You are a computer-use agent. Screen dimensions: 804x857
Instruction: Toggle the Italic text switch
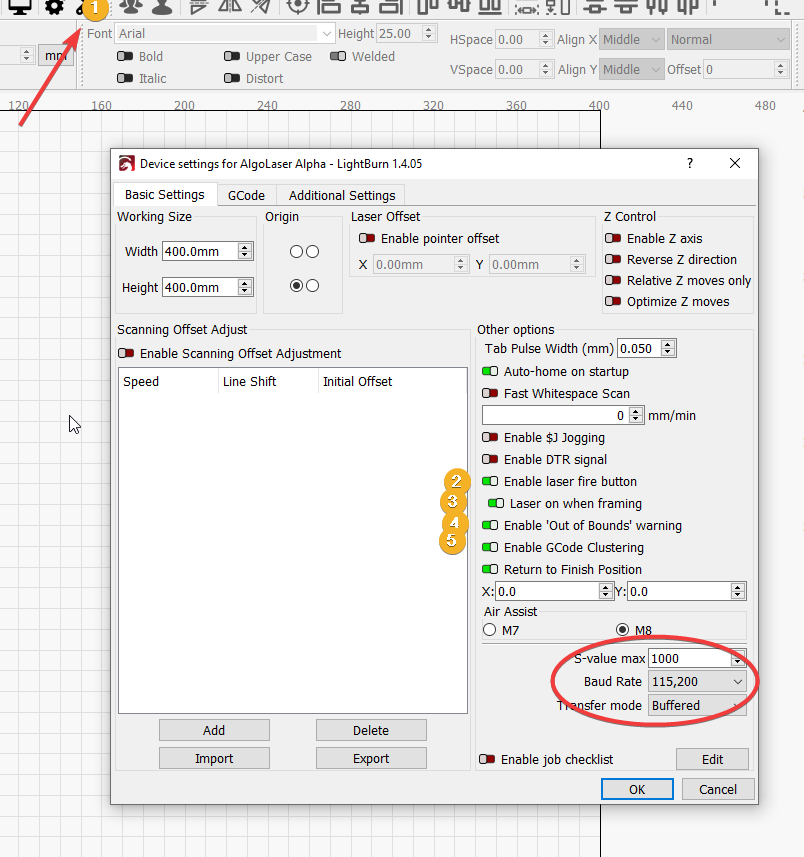coord(125,78)
